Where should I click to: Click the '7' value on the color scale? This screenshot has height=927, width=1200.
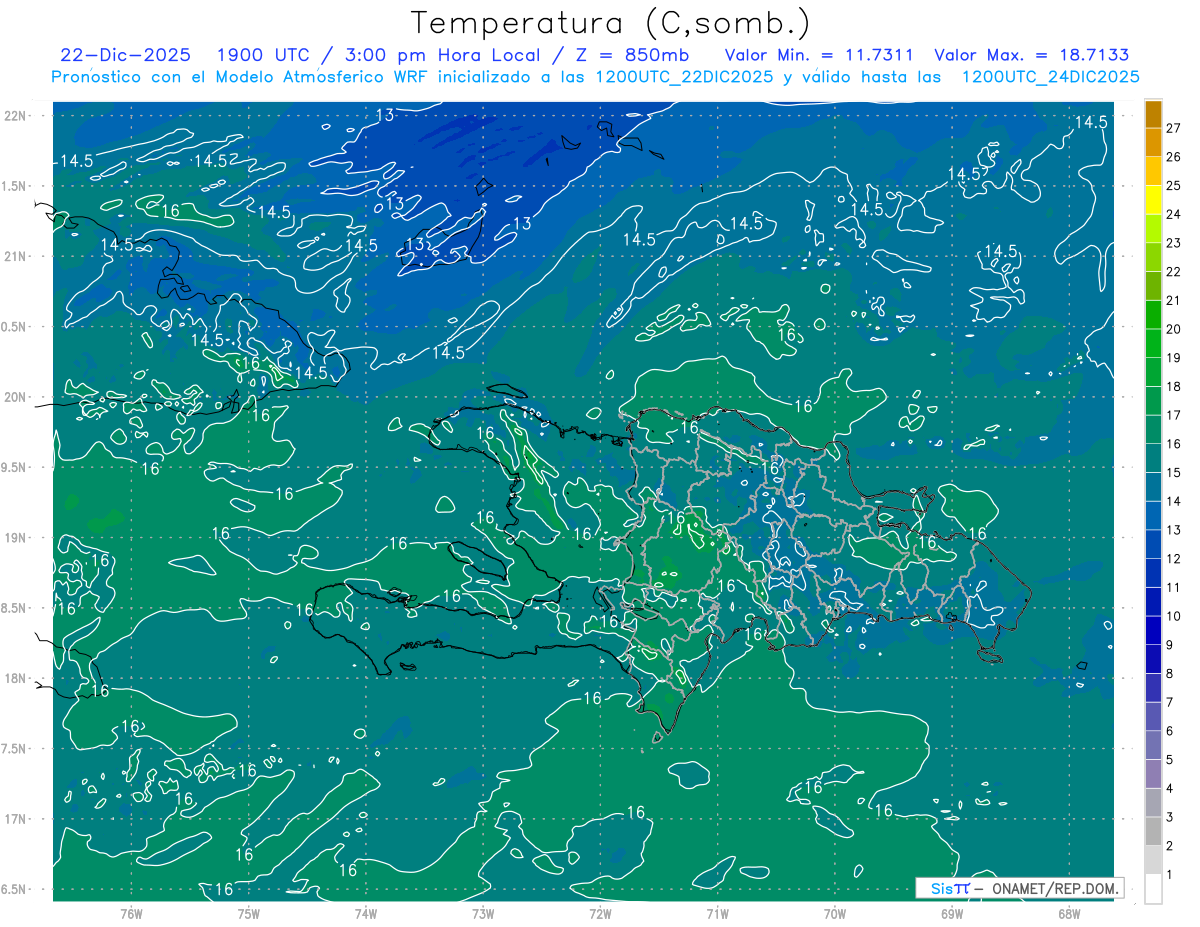coord(1171,703)
